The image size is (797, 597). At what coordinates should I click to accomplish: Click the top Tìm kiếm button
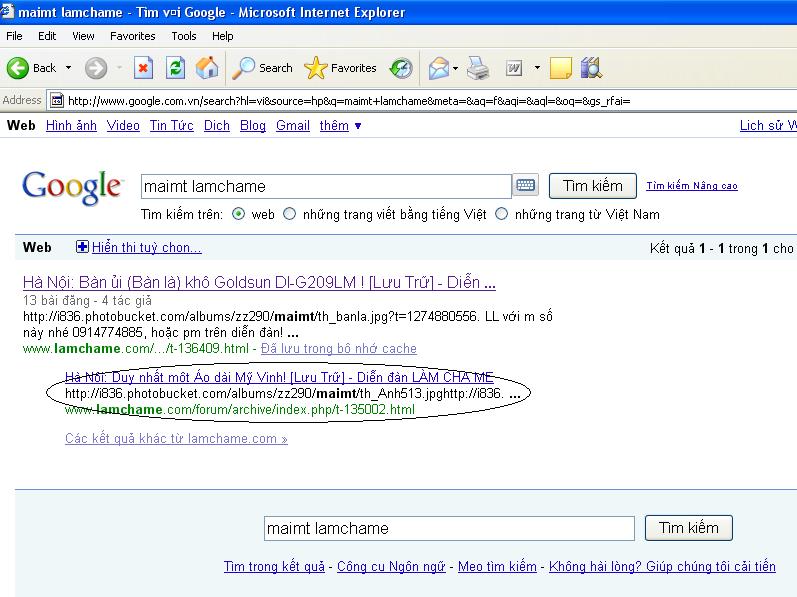[x=593, y=186]
